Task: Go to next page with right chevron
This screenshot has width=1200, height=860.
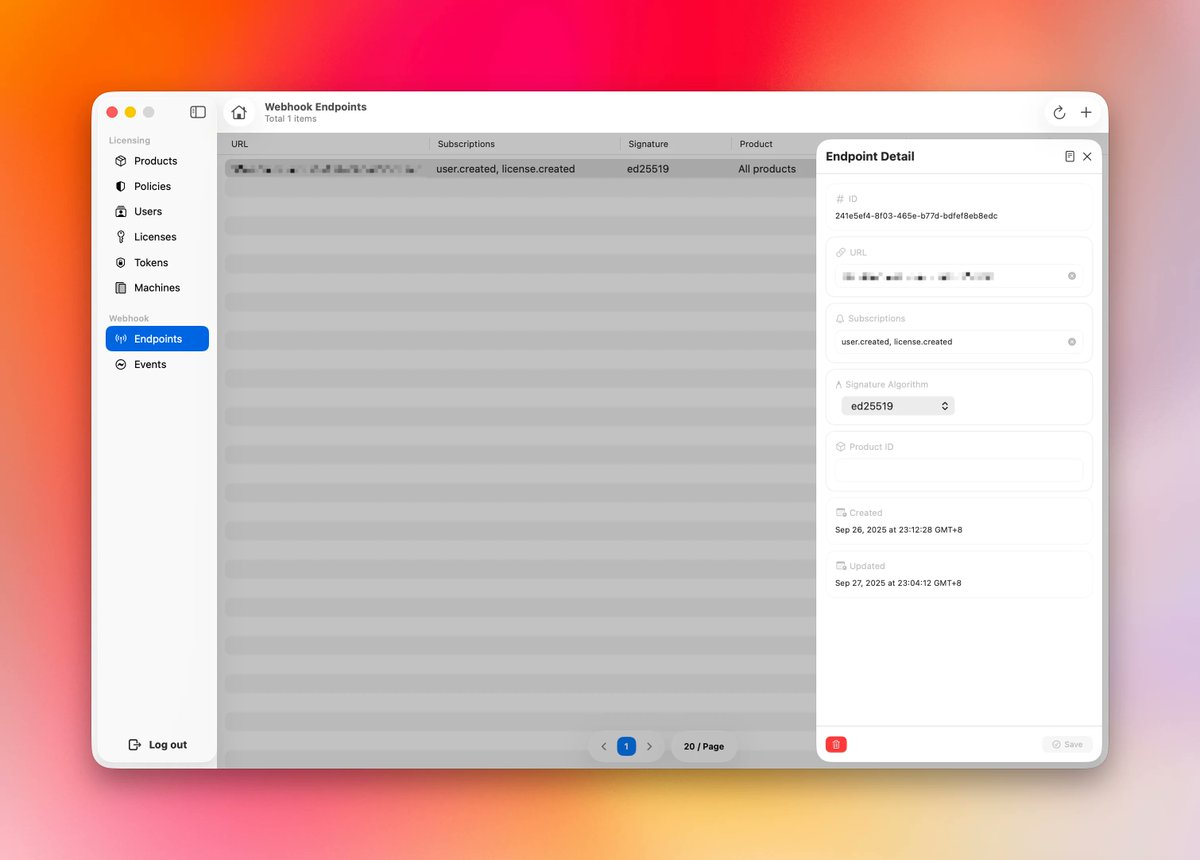Action: tap(649, 746)
